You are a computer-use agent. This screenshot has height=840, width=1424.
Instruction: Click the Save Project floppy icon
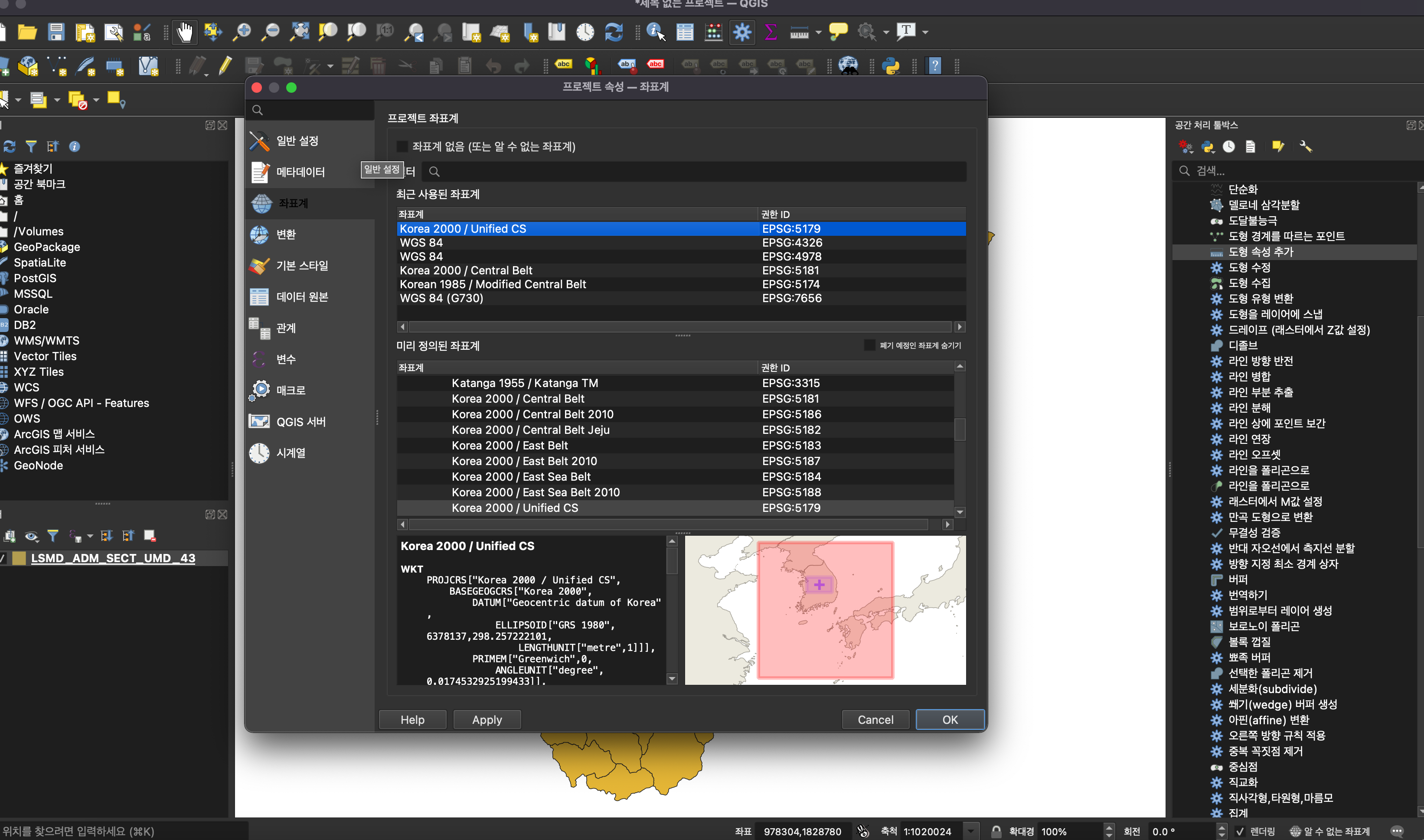pos(56,32)
